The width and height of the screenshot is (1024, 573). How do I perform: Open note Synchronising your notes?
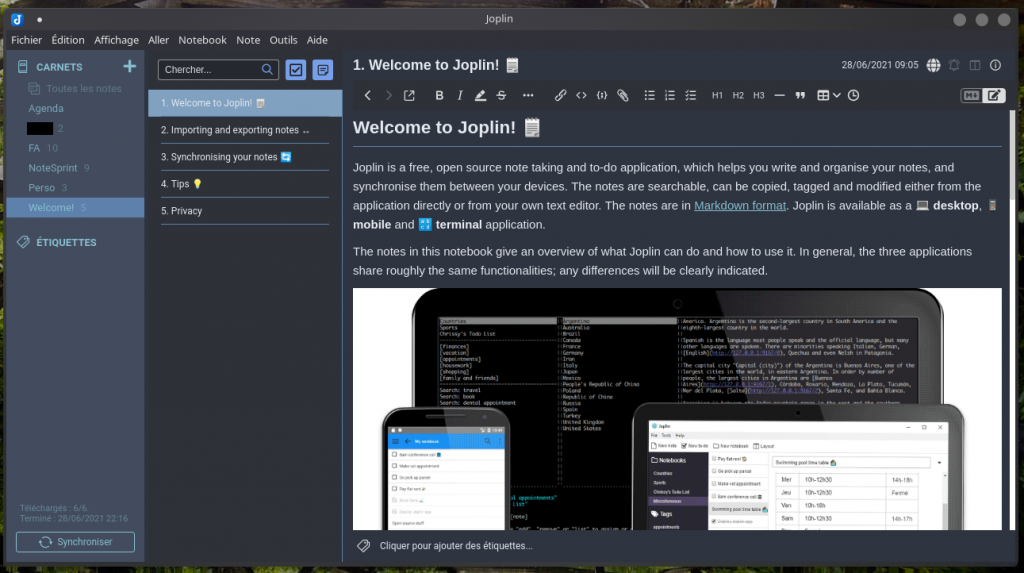pos(245,157)
